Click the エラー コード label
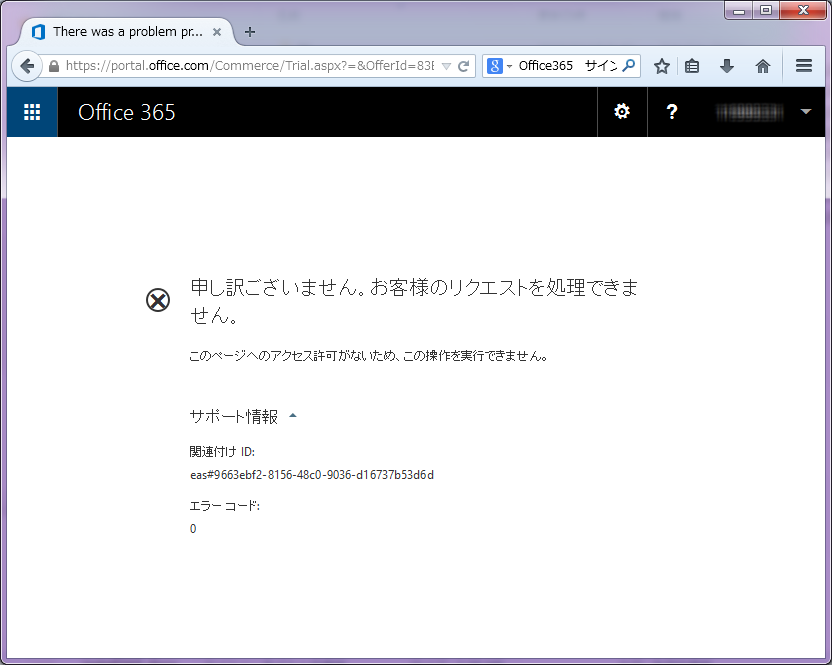The width and height of the screenshot is (832, 665). pos(224,506)
